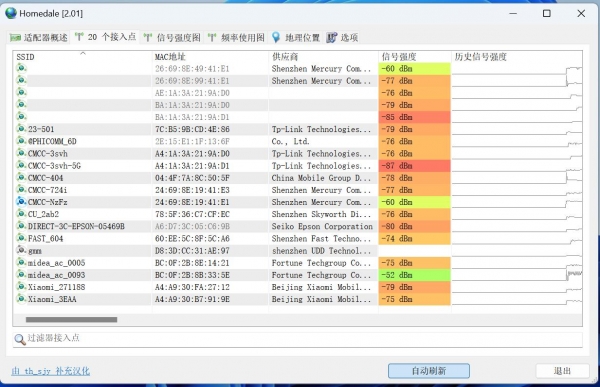Click the network icon beside Xiaomi_3EAA

tap(21, 299)
